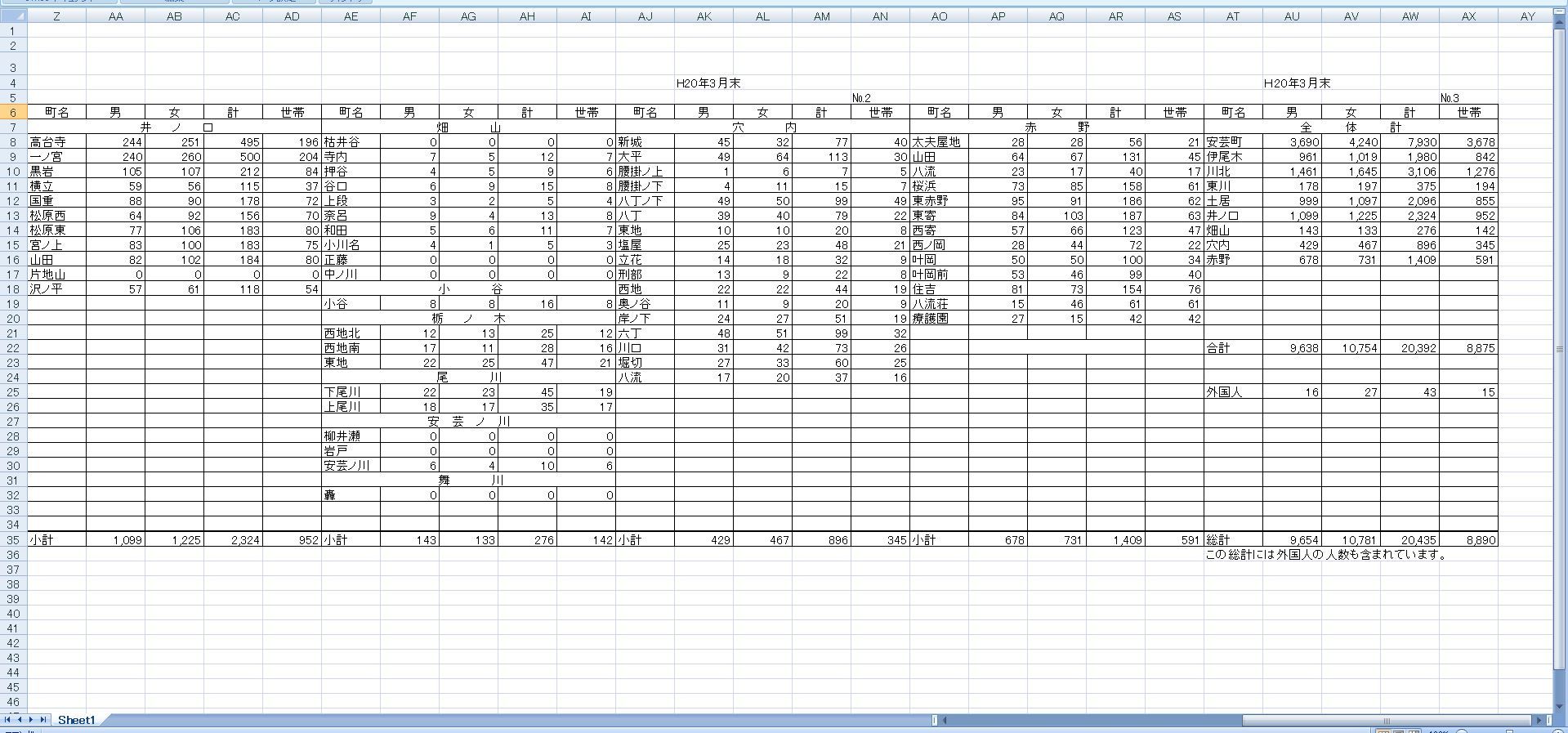Click the cell labeled 下尾川
Screen dimensions: 1568x733
click(x=351, y=392)
